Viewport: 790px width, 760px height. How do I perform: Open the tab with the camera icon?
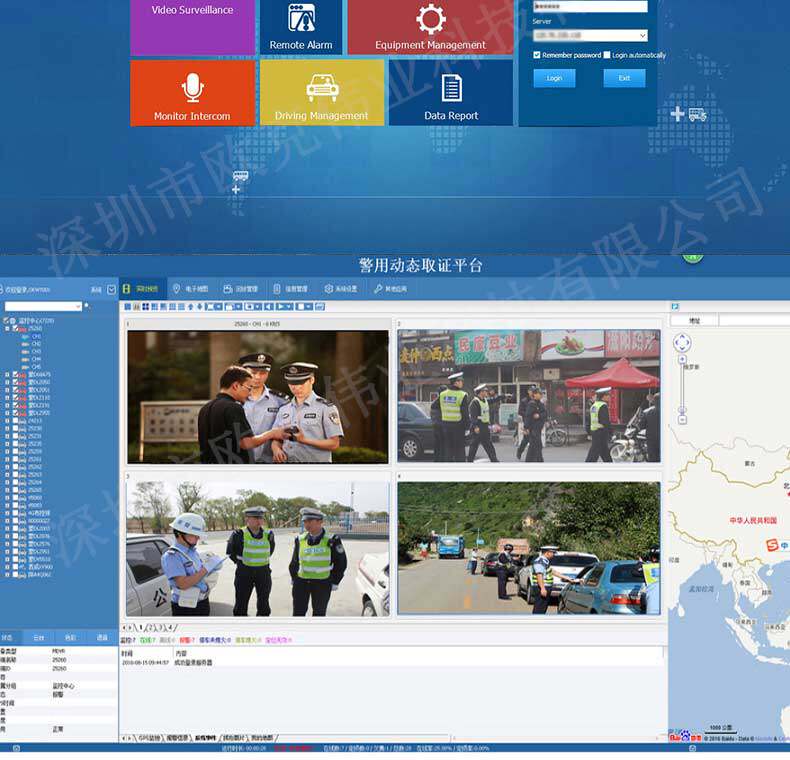pos(241,289)
